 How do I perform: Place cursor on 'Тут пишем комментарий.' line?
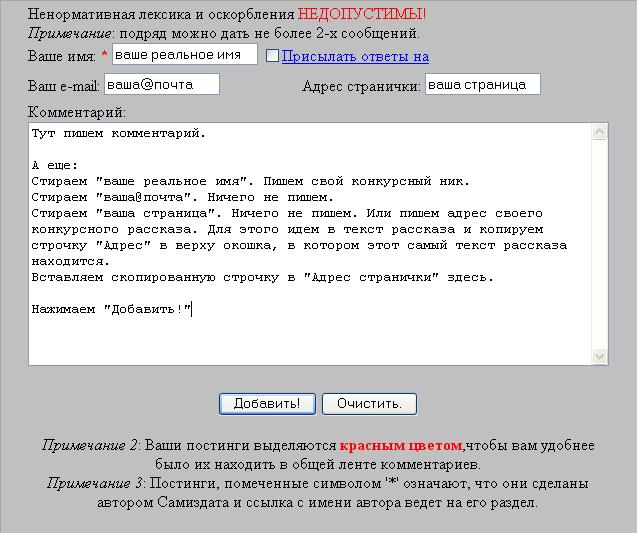[119, 133]
